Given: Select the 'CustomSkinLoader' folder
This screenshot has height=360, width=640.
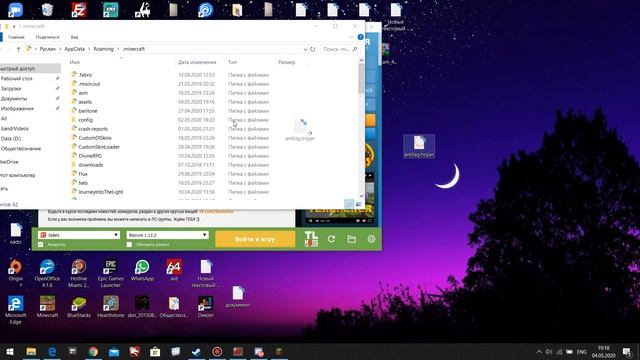Looking at the screenshot, I should click(99, 147).
